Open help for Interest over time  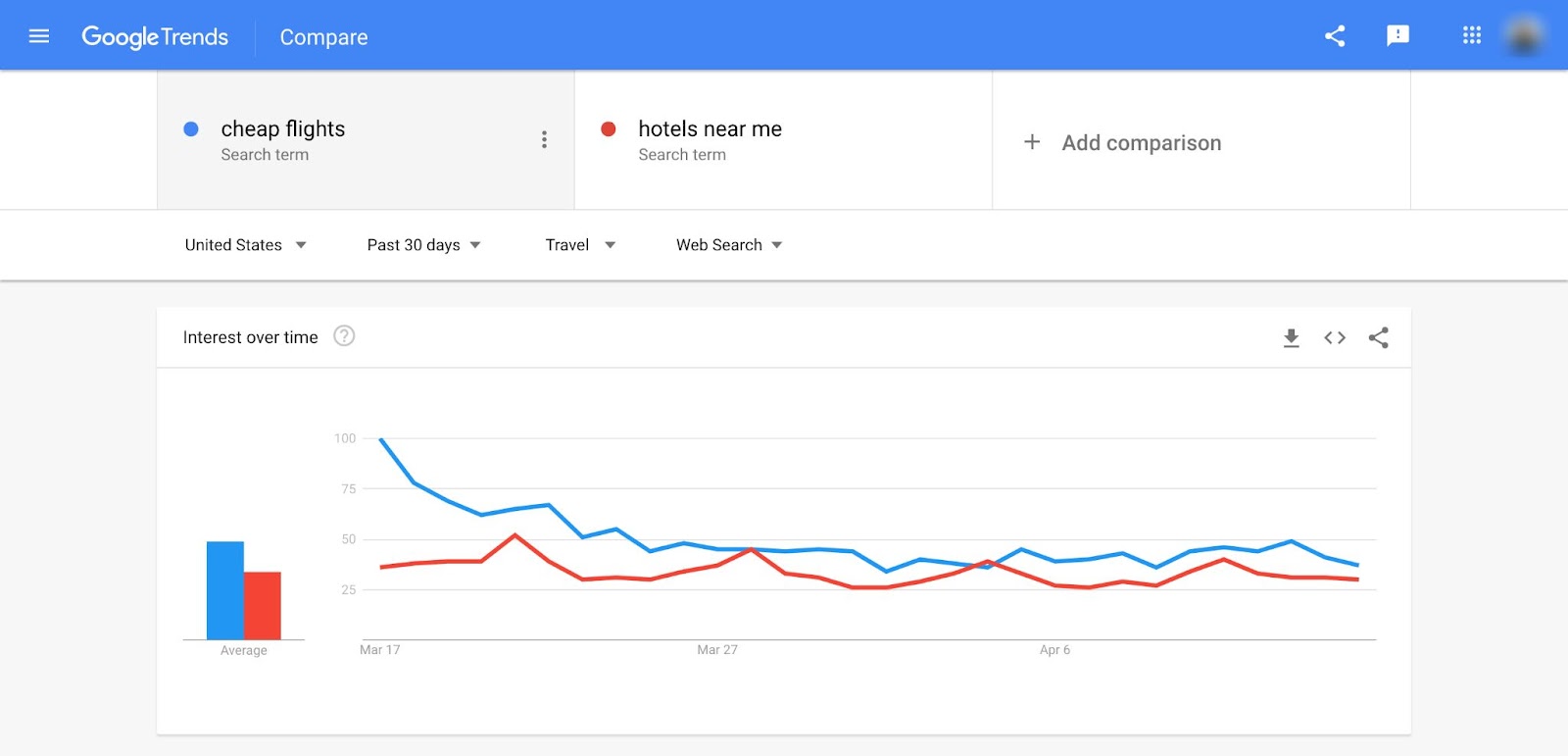tap(344, 336)
